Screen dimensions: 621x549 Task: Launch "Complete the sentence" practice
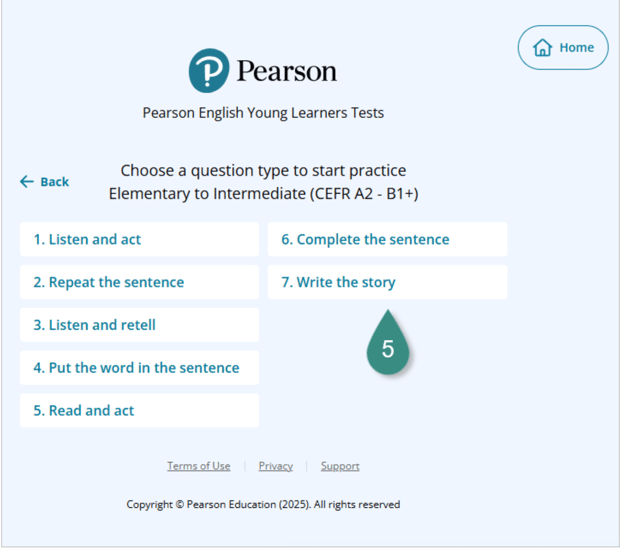pyautogui.click(x=387, y=240)
